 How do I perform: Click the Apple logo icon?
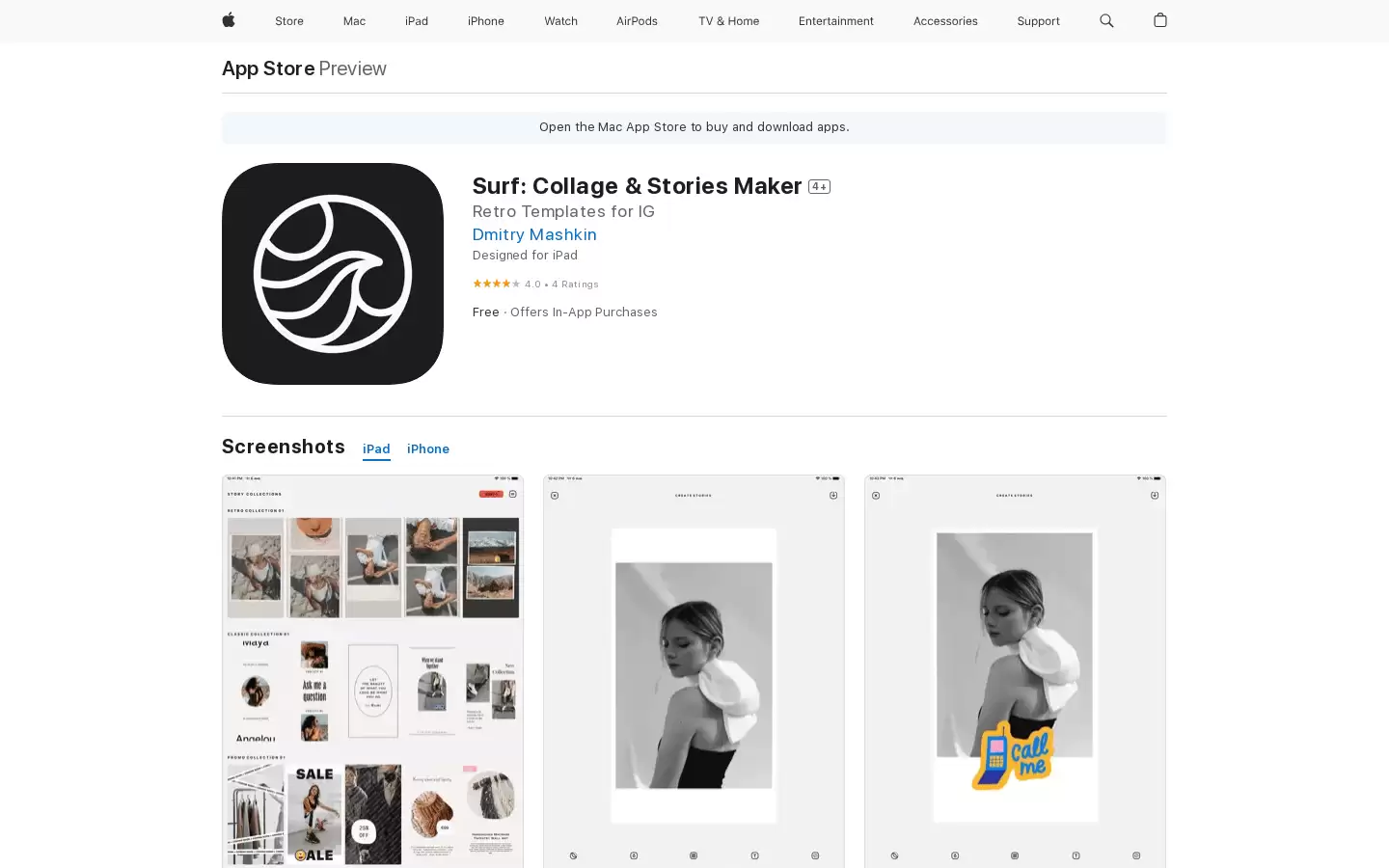point(229,20)
